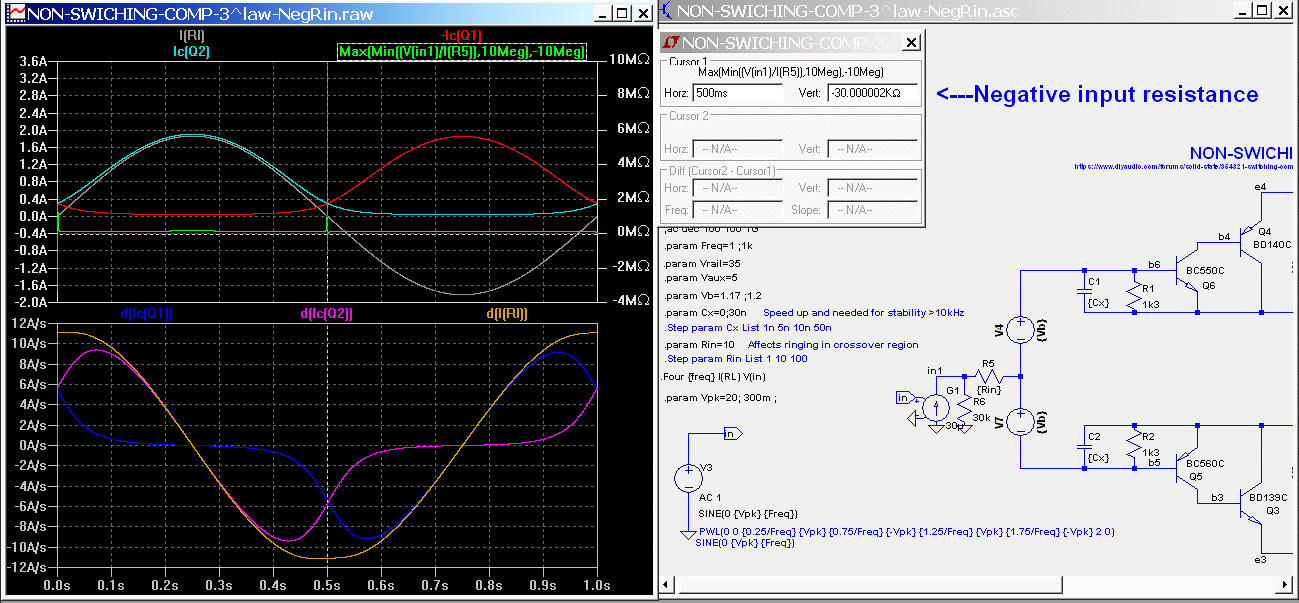Image resolution: width=1299 pixels, height=603 pixels.
Task: Click the NON-SWICHI schematic title text
Action: coord(1241,153)
